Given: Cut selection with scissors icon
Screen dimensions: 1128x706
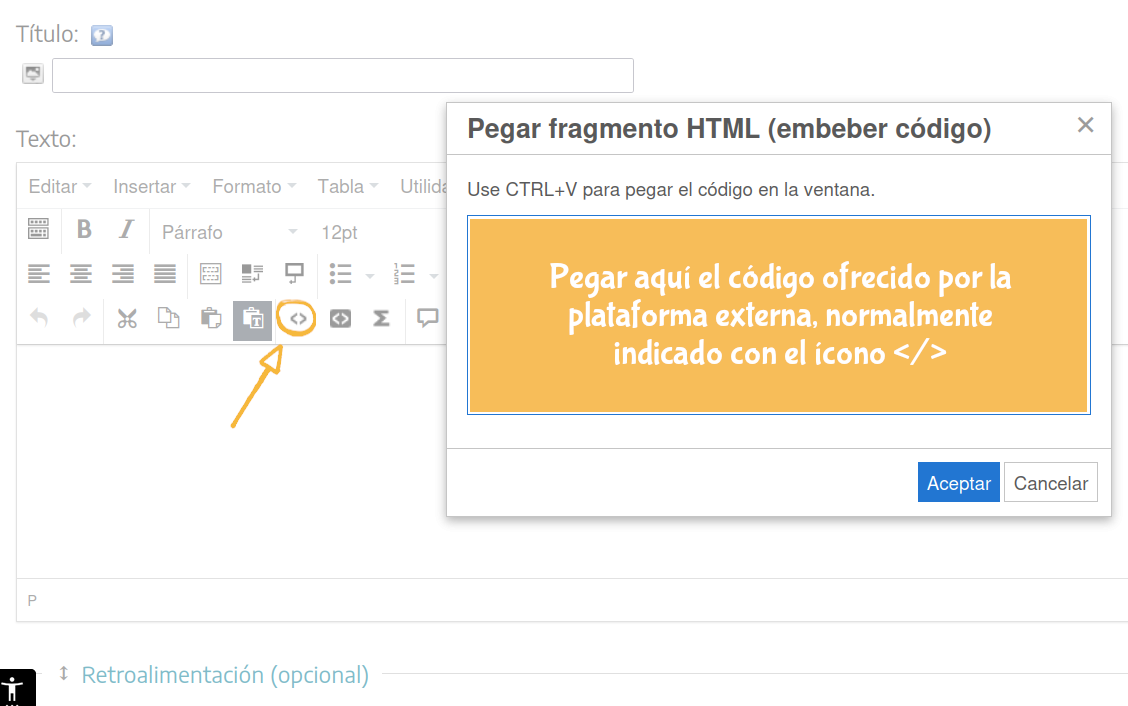Looking at the screenshot, I should [x=126, y=319].
